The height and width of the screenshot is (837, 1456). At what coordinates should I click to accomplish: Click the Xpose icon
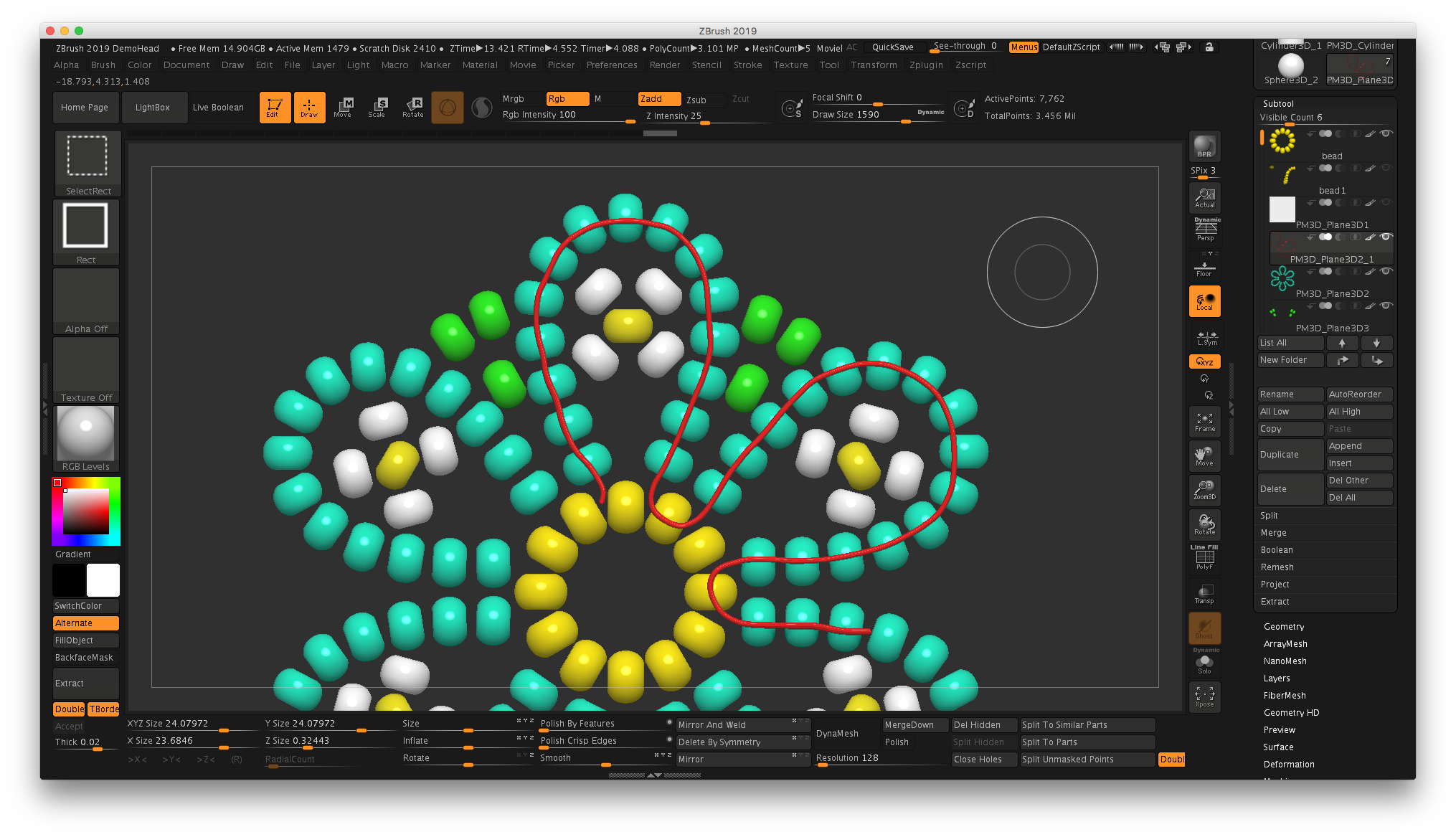point(1204,696)
